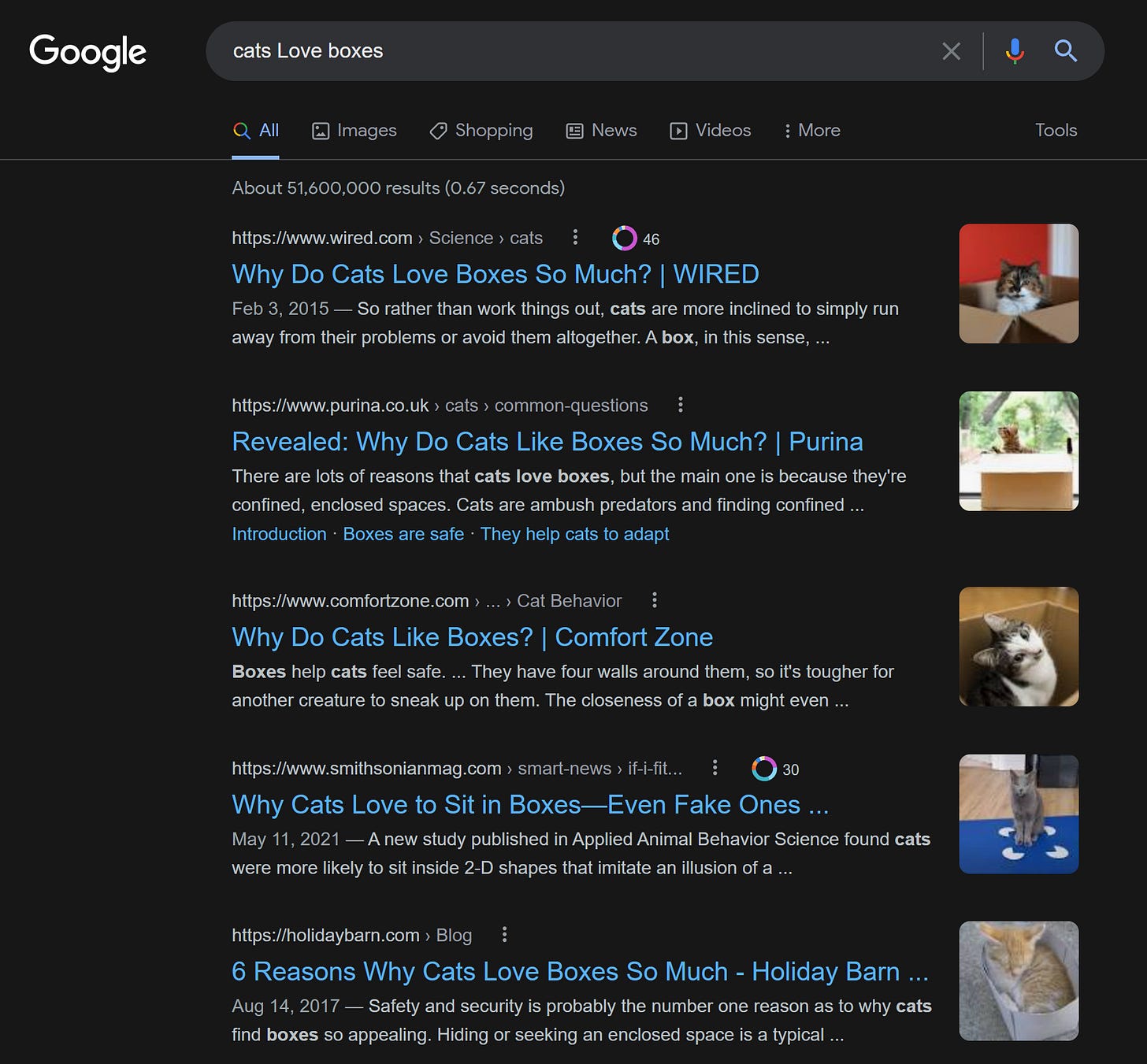Click the Comfort Zone cat-in-box thumbnail
Viewport: 1147px width, 1064px height.
[1019, 647]
